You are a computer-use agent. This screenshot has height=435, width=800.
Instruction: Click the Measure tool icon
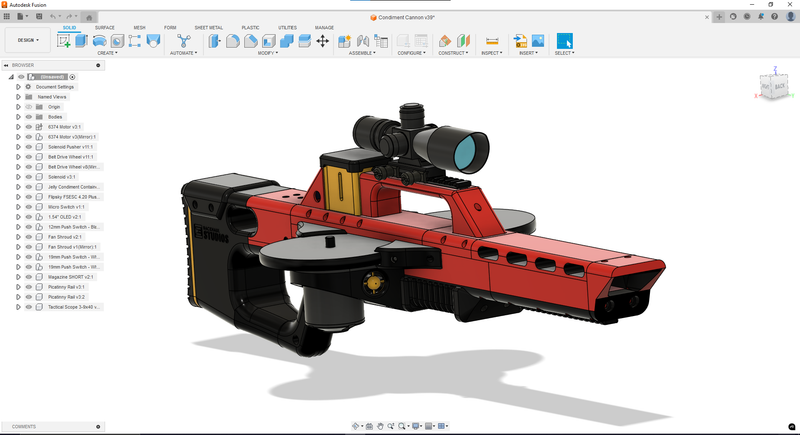point(492,41)
